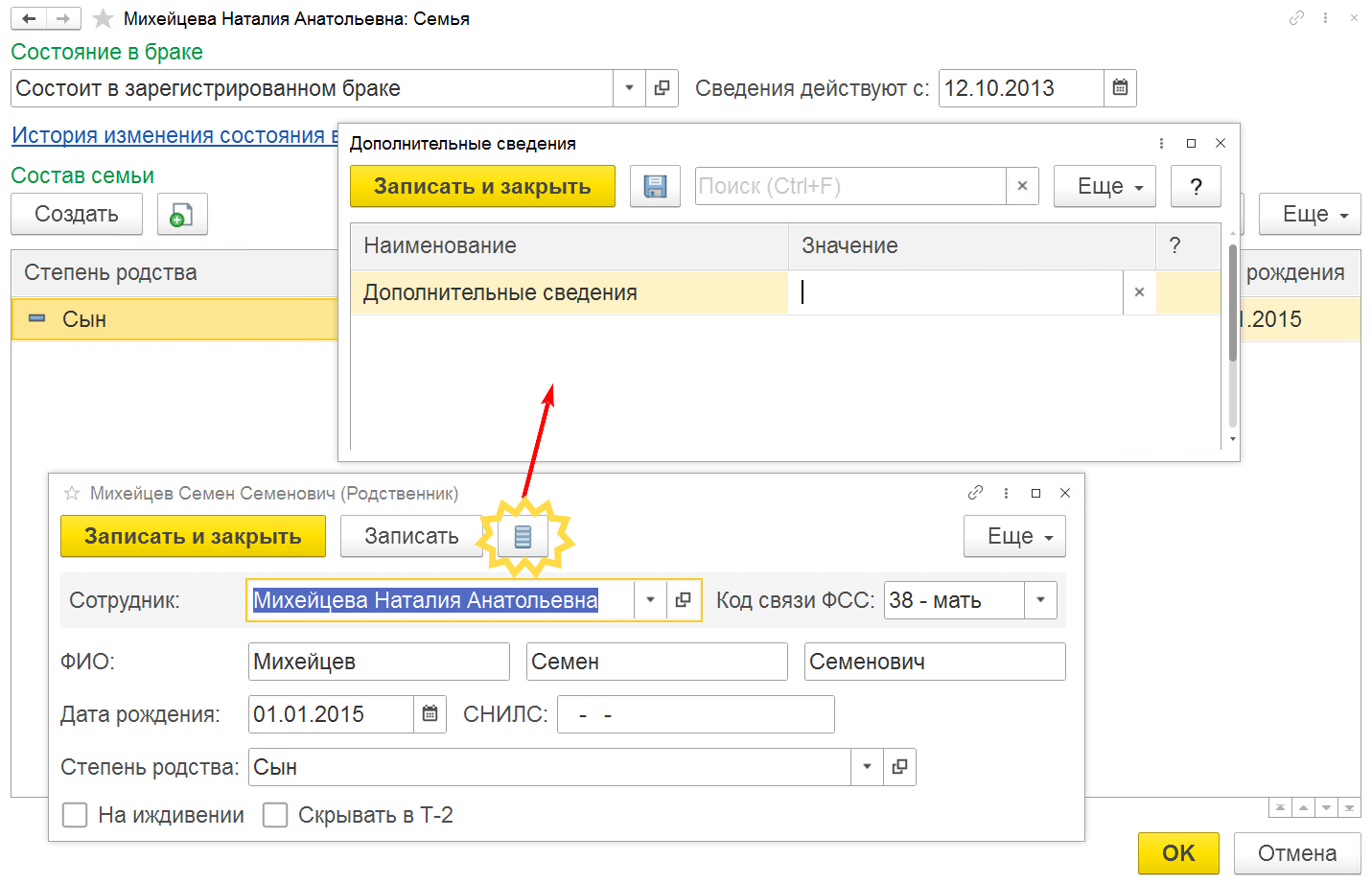Screen dimensions: 1372x884
Task: Add the page to favorites with star
Action: (x=103, y=19)
